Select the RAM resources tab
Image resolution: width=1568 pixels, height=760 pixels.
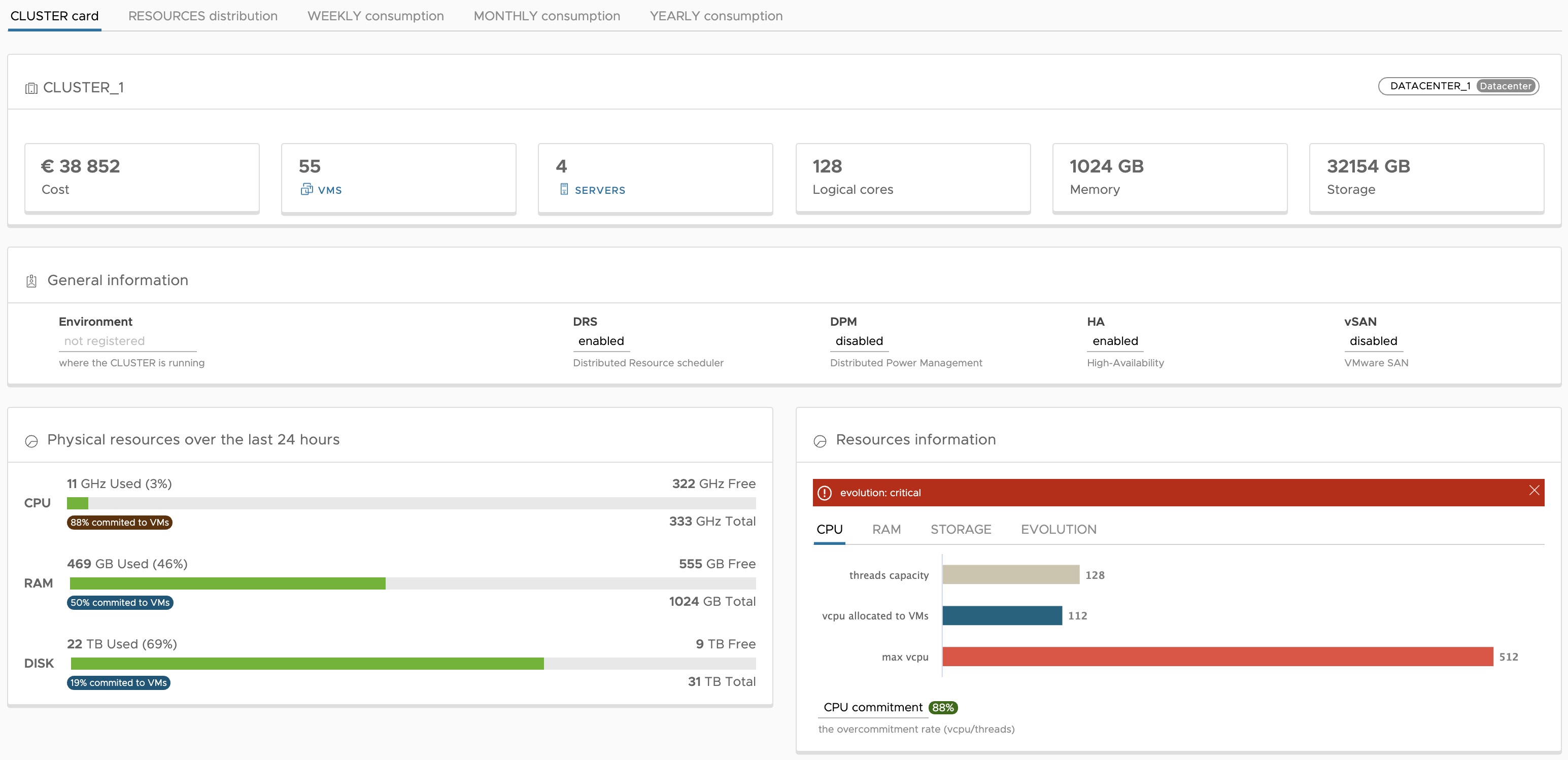(x=887, y=529)
